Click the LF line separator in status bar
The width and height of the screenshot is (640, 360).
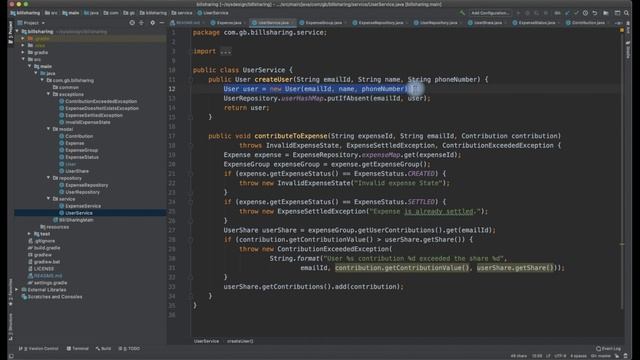click(x=548, y=356)
